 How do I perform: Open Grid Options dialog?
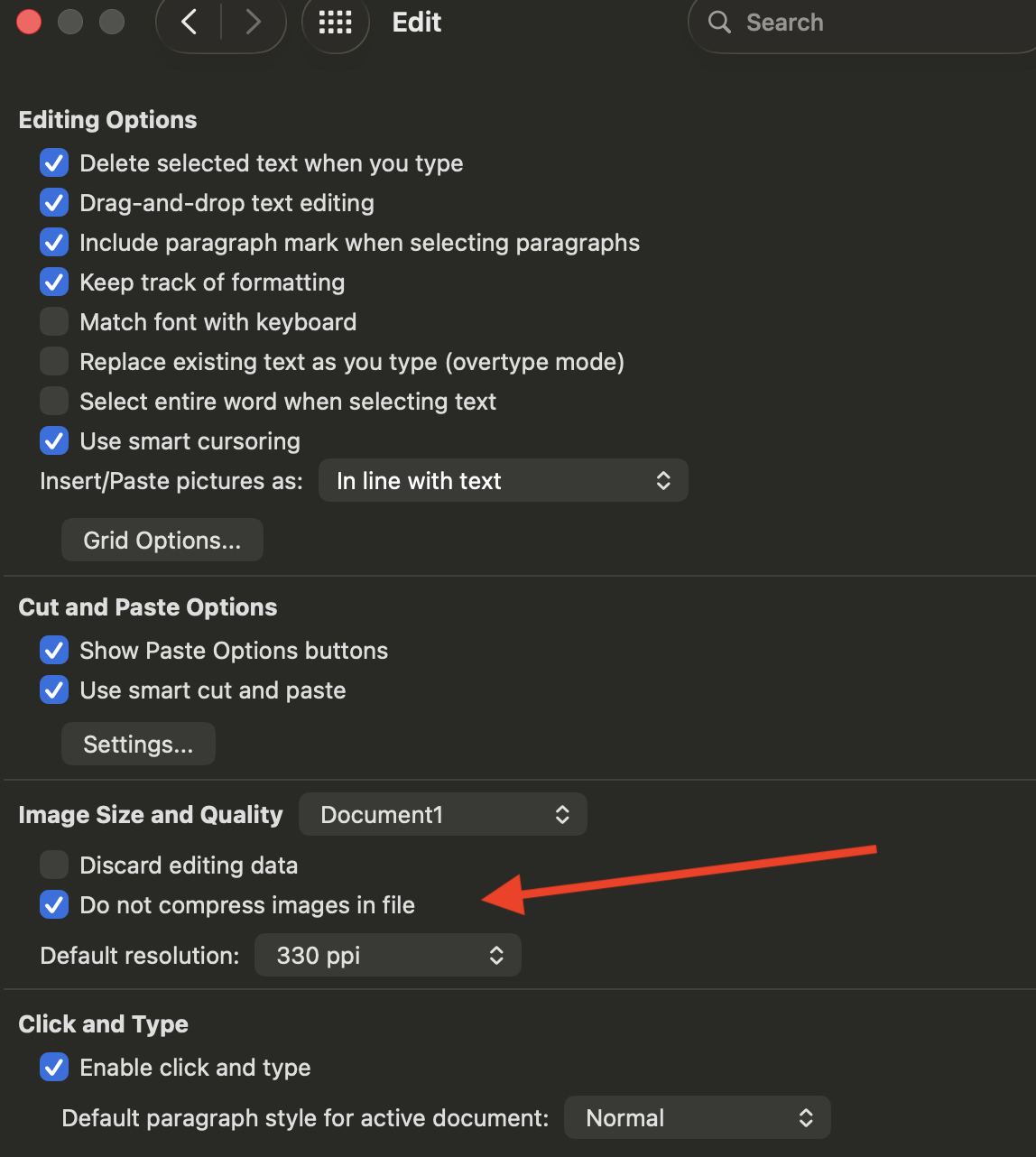pos(162,541)
